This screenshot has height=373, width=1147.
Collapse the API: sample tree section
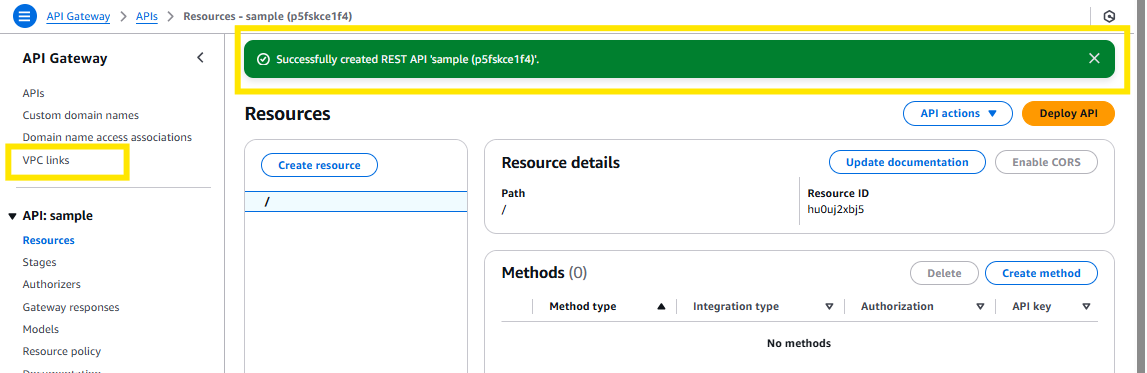[12, 216]
